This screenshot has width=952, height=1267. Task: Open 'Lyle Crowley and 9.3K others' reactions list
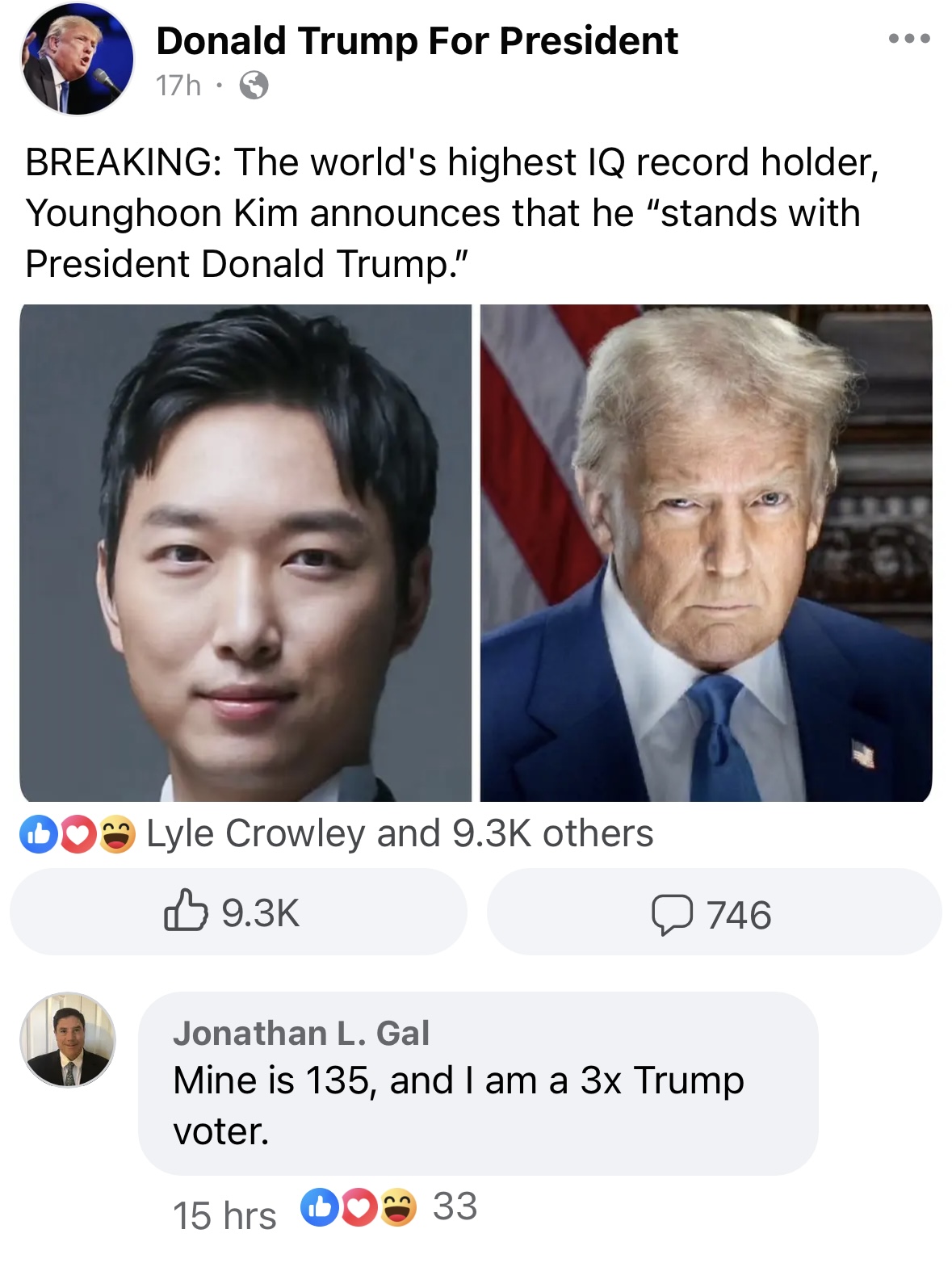[x=400, y=833]
